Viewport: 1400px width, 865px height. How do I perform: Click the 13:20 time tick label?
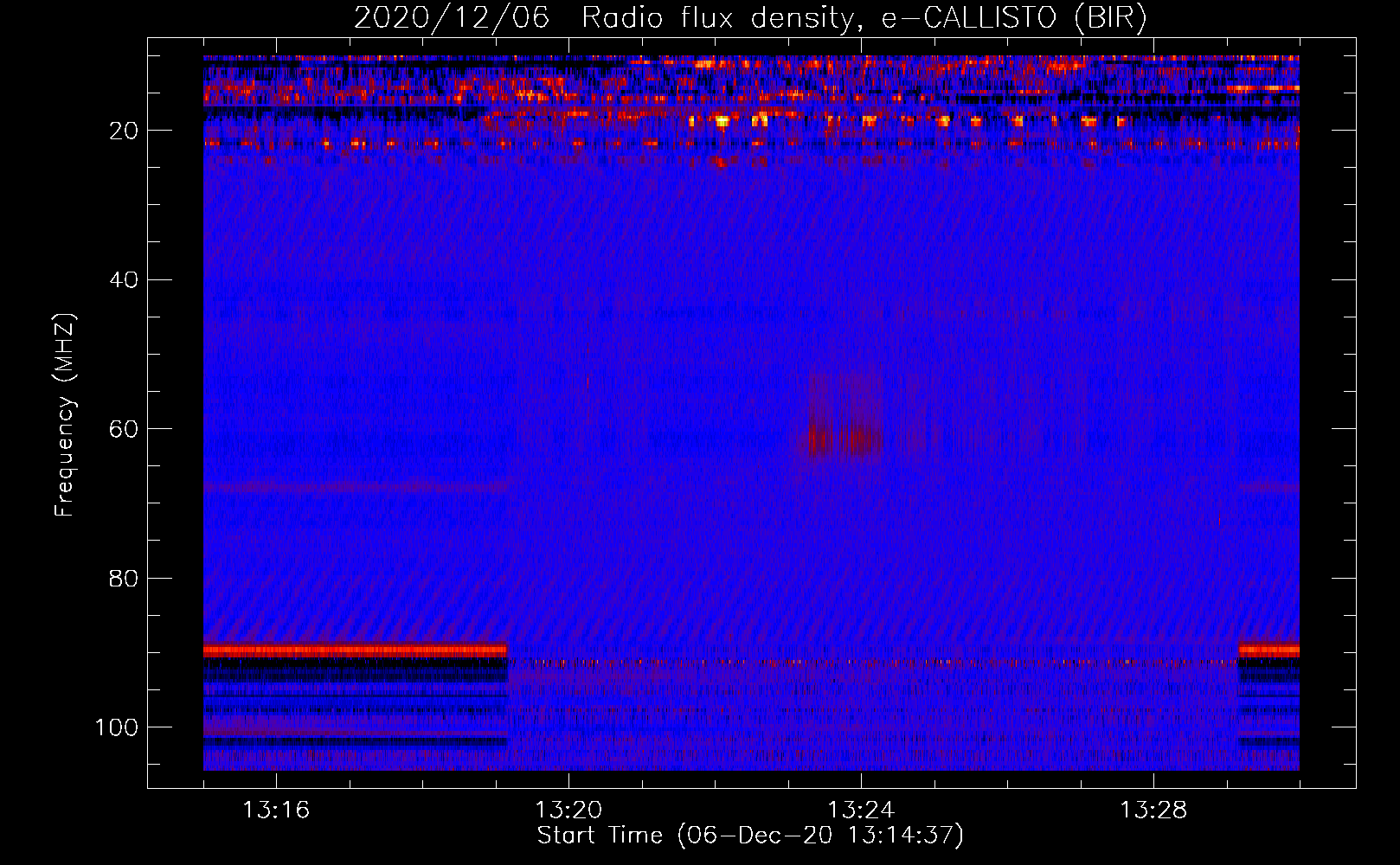[x=568, y=811]
